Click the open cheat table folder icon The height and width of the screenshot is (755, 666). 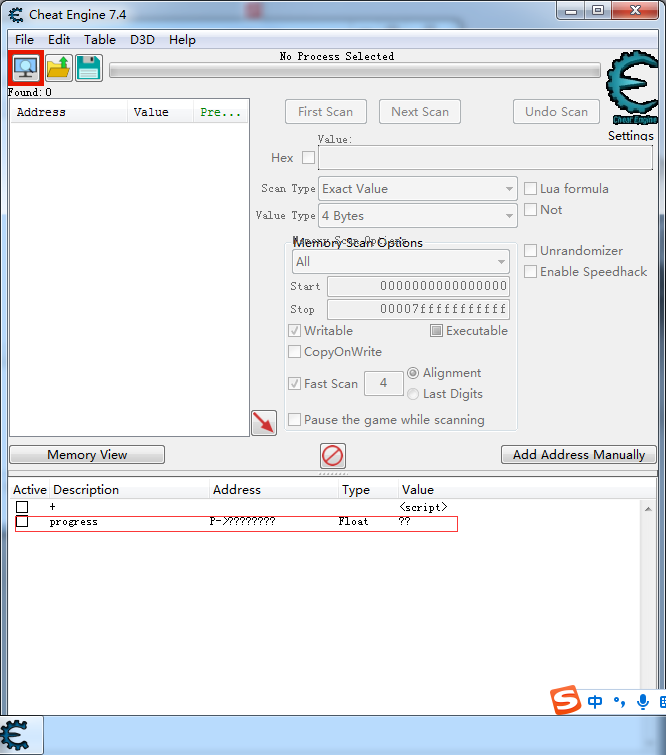coord(59,68)
